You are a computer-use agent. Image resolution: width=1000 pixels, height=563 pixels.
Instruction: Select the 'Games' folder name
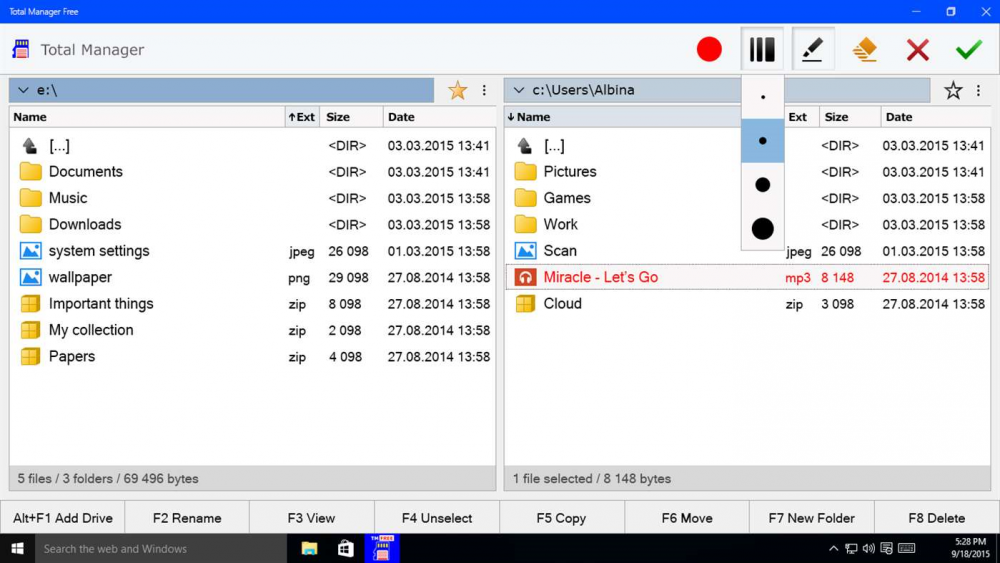click(567, 198)
